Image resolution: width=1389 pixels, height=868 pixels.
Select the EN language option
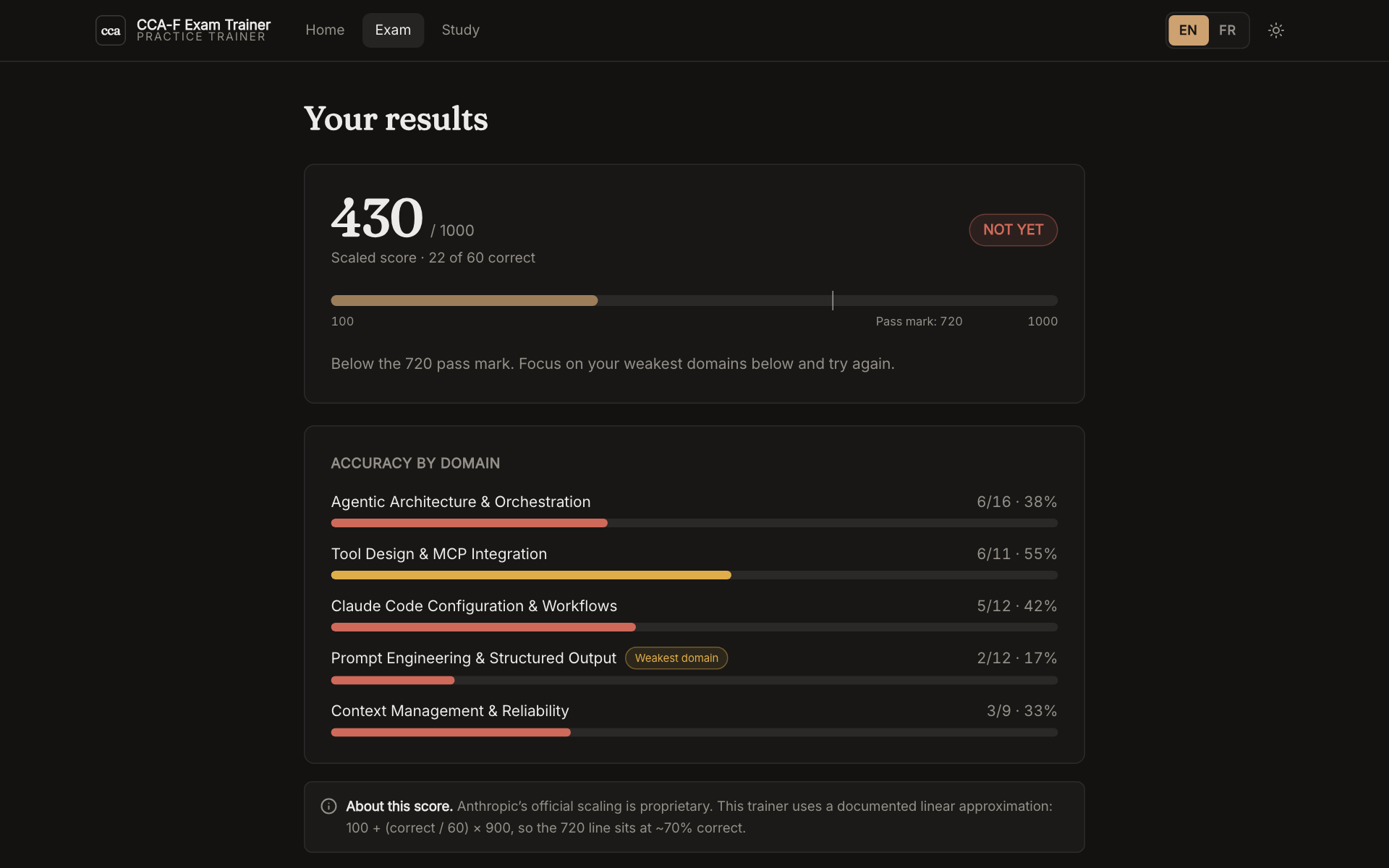(1188, 30)
